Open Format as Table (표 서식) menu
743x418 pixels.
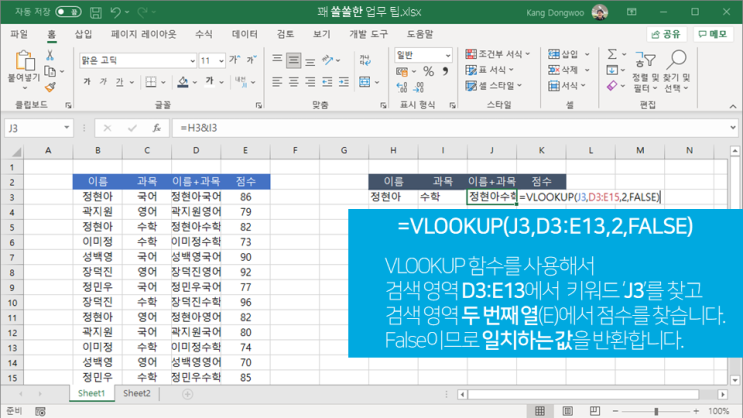490,70
